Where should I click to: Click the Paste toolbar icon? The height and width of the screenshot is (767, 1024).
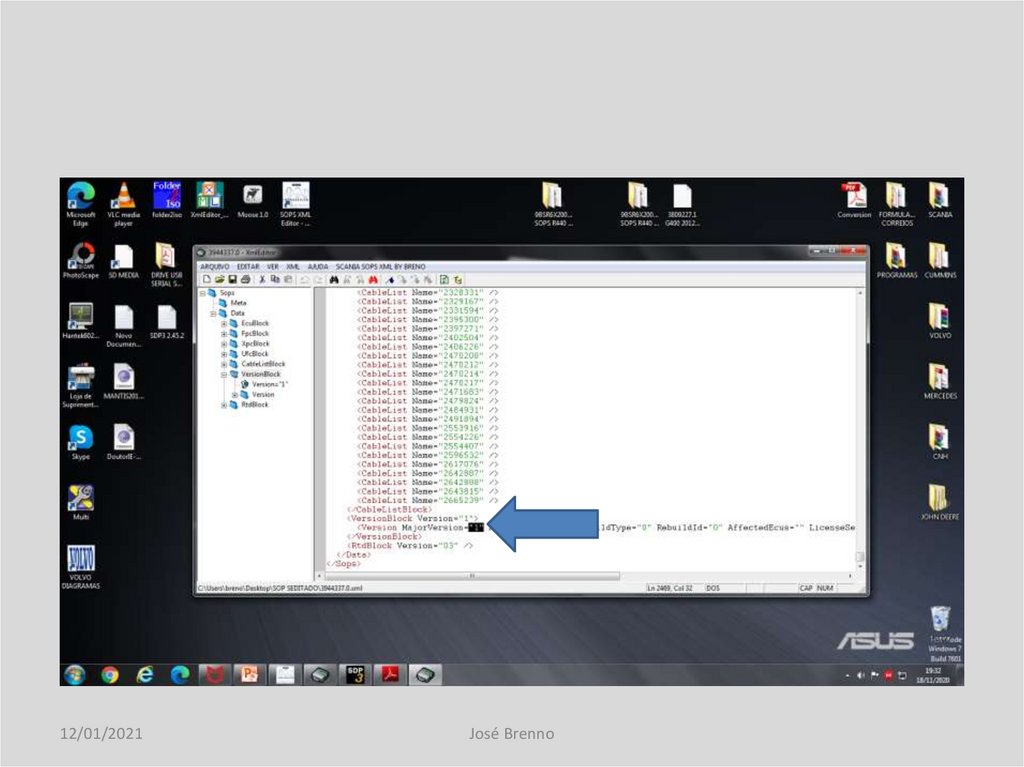point(287,280)
